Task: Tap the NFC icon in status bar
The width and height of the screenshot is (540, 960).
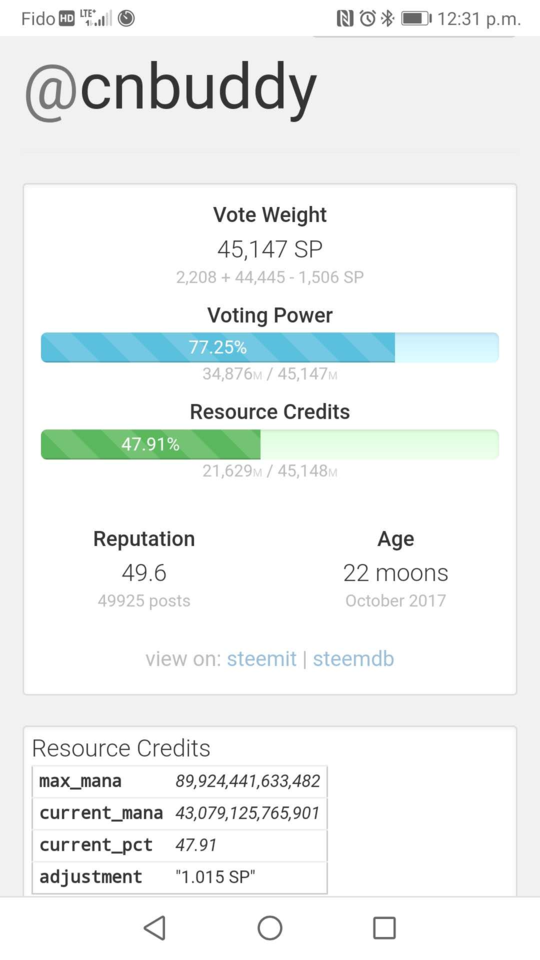Action: tap(345, 19)
